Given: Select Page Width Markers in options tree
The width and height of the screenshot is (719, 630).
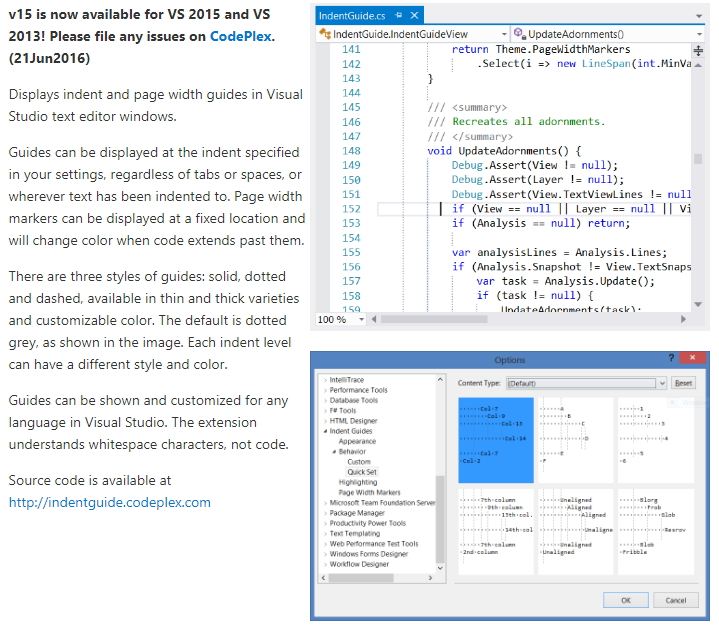Looking at the screenshot, I should tap(369, 492).
